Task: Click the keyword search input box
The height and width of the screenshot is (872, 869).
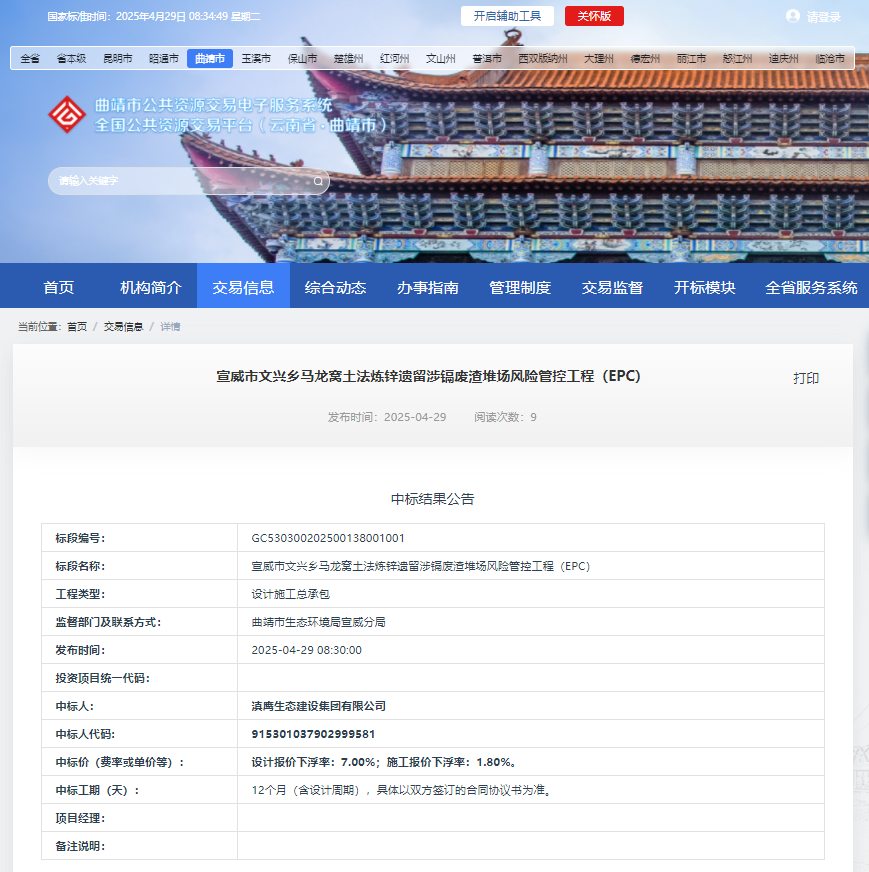Action: click(x=180, y=181)
